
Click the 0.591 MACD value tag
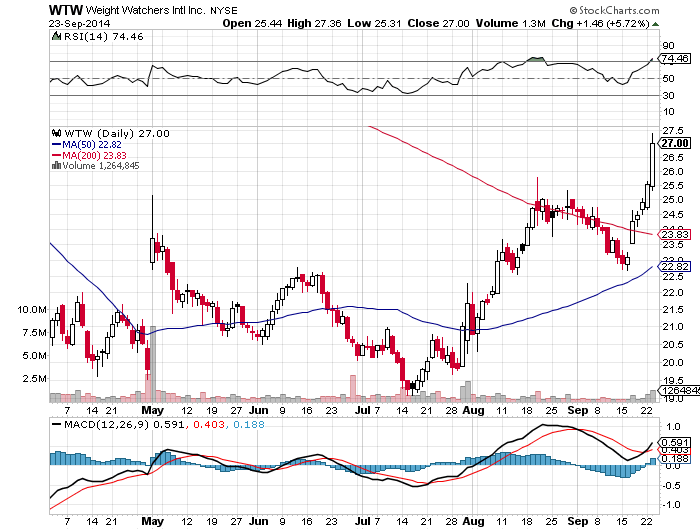[675, 442]
